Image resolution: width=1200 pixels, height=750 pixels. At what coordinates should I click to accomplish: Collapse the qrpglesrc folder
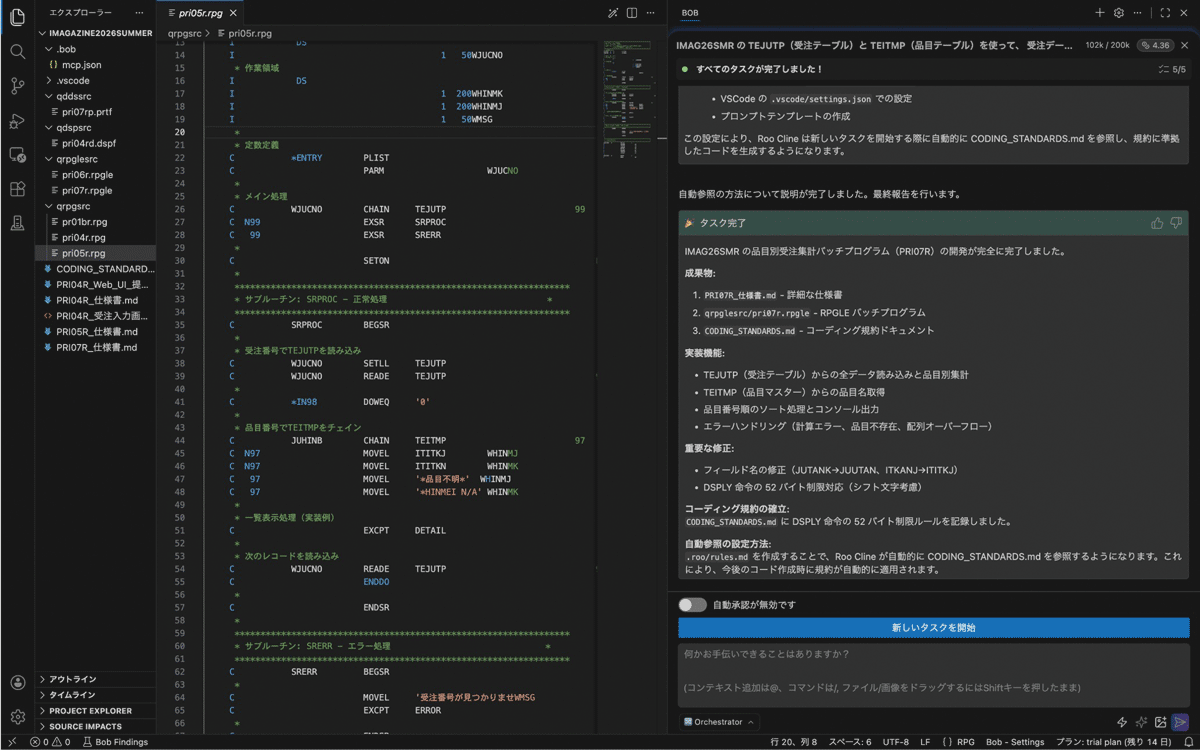(x=95, y=159)
